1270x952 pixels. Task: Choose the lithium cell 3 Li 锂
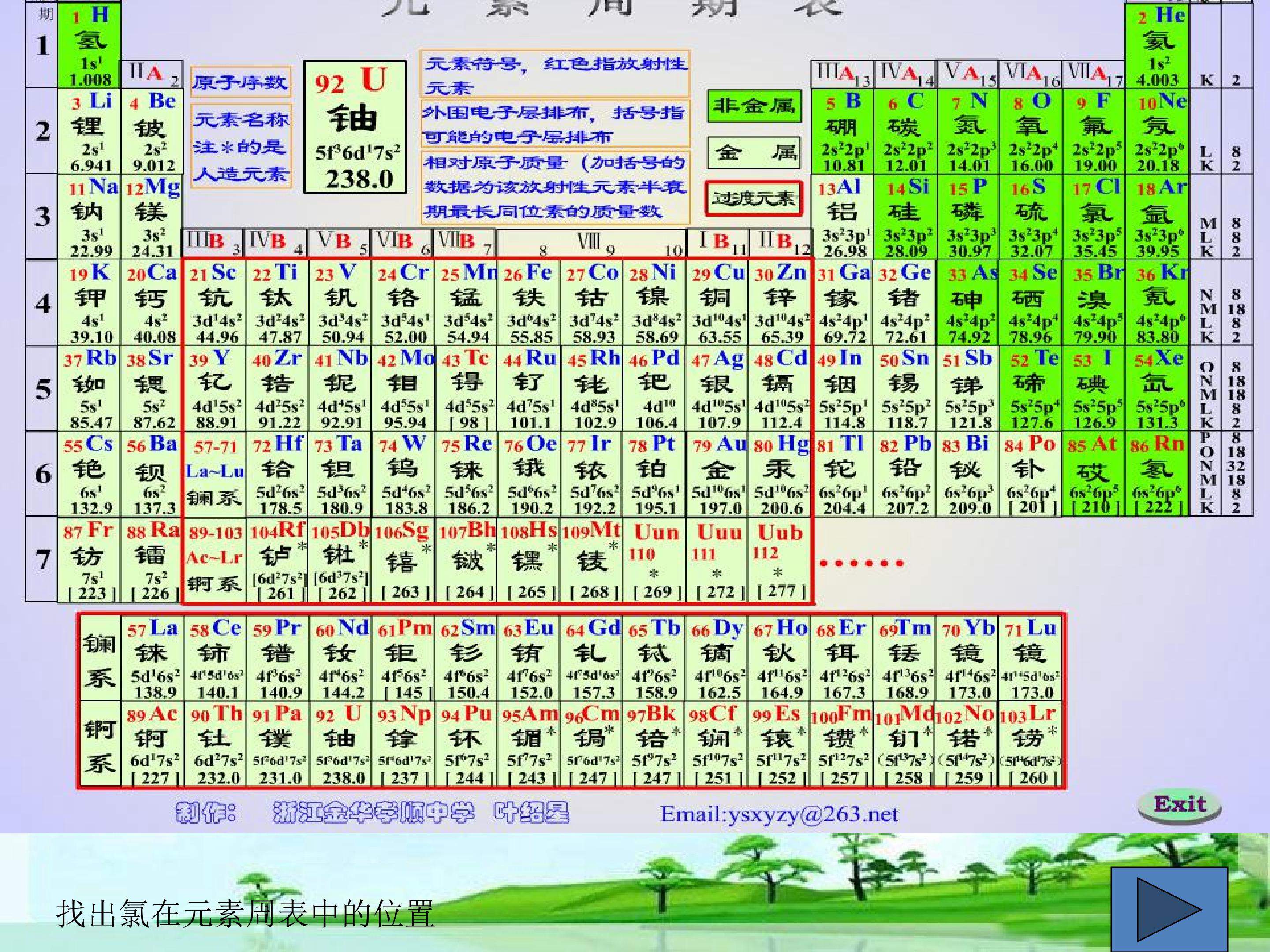pyautogui.click(x=90, y=131)
